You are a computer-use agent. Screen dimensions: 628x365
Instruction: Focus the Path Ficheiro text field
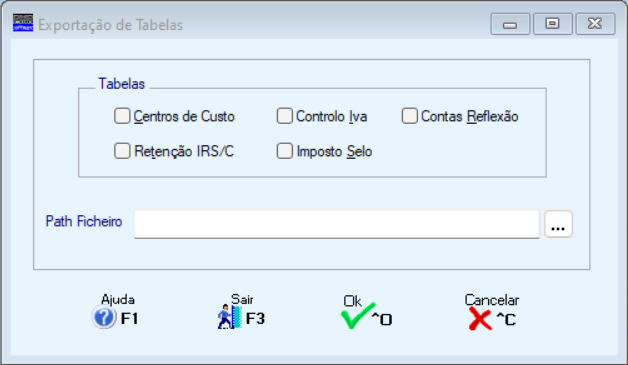[x=336, y=224]
